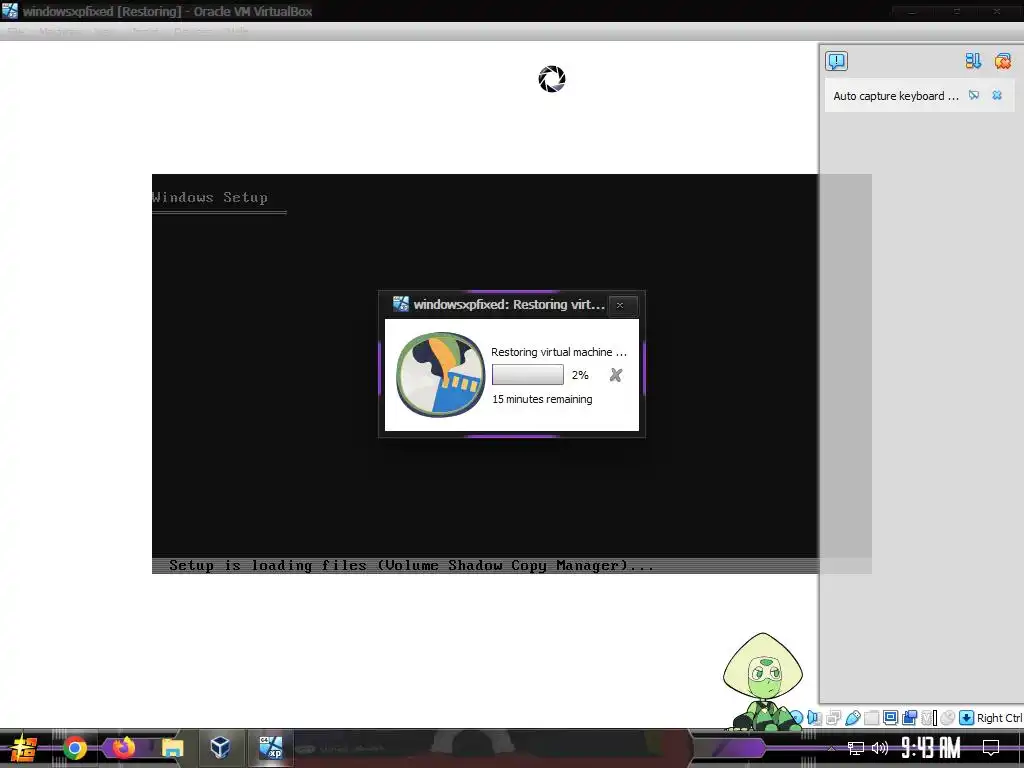Open the Notification Center icon
Screen dimensions: 1024x768
coord(836,61)
